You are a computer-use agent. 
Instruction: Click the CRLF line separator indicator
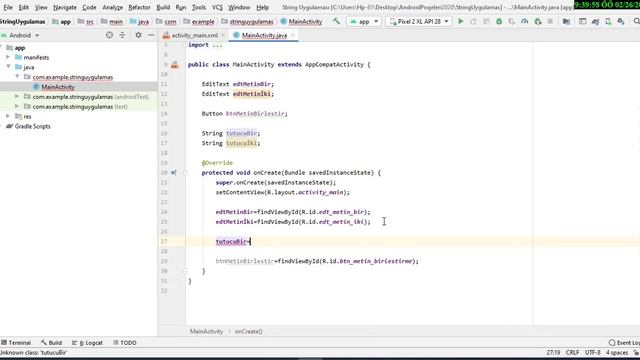coord(572,353)
